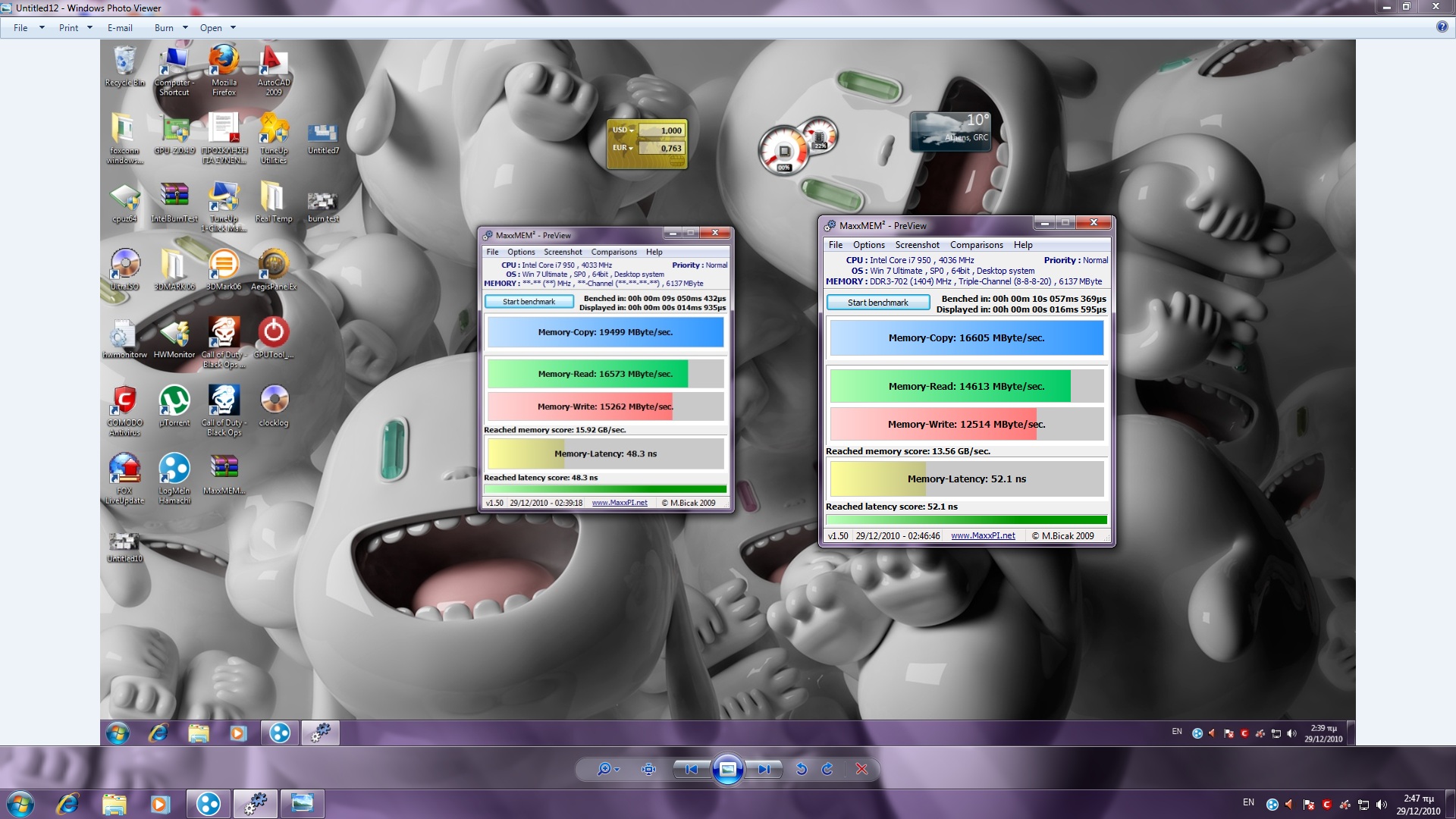The width and height of the screenshot is (1456, 819).
Task: Click the Computer - Shortcut icon on the pictured desktop
Action: click(x=174, y=71)
